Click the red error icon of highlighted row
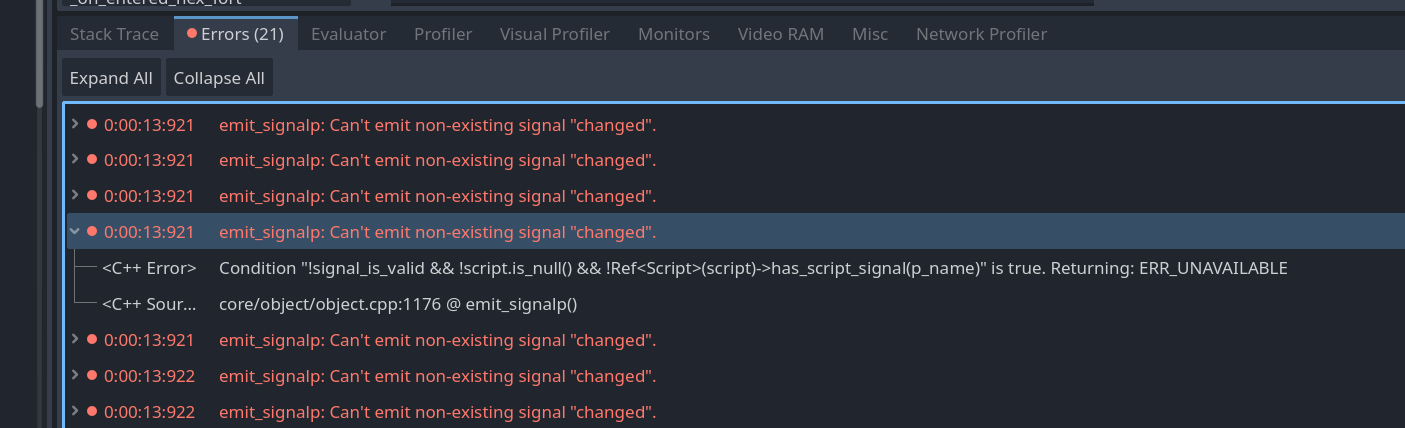Screen dimensions: 1405x428 pyautogui.click(x=92, y=232)
